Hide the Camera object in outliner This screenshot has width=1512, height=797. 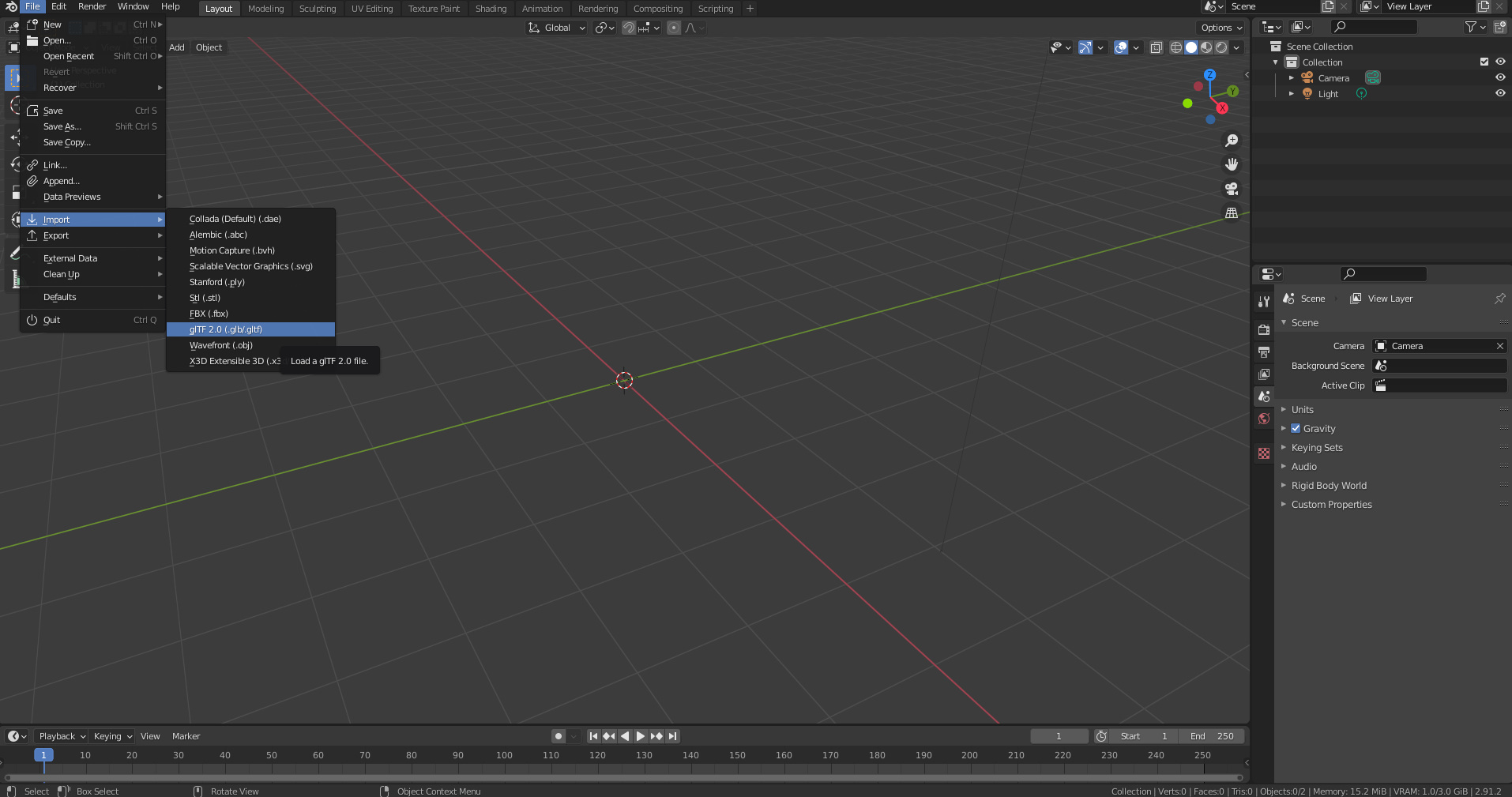click(x=1499, y=77)
